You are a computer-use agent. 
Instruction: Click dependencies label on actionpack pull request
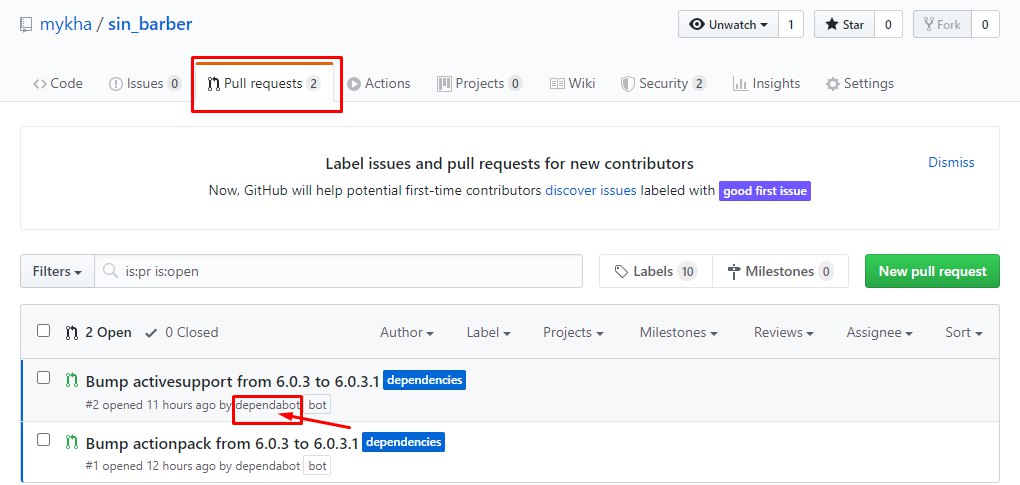coord(403,443)
